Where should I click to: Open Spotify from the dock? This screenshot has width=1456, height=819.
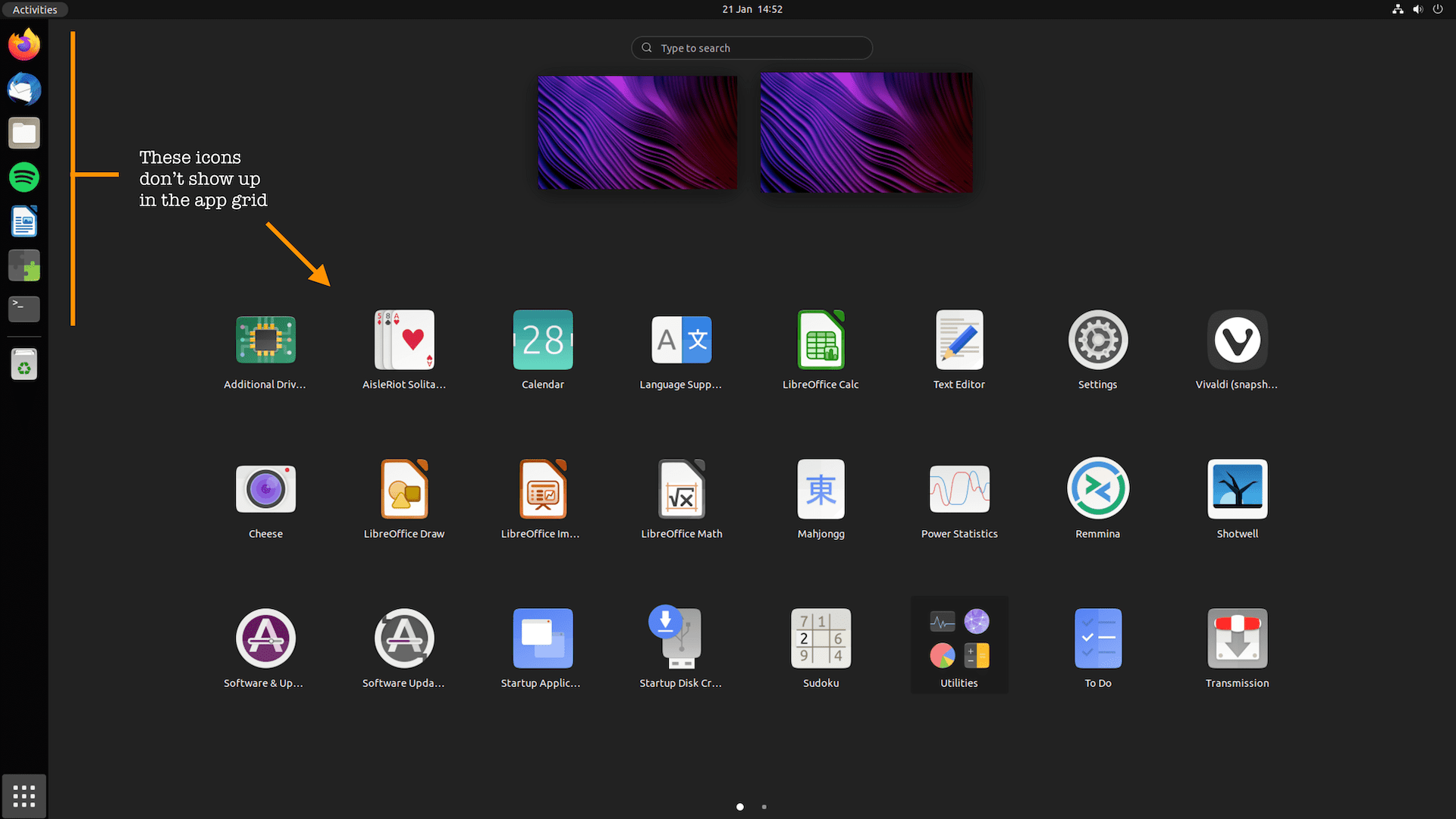pos(24,177)
